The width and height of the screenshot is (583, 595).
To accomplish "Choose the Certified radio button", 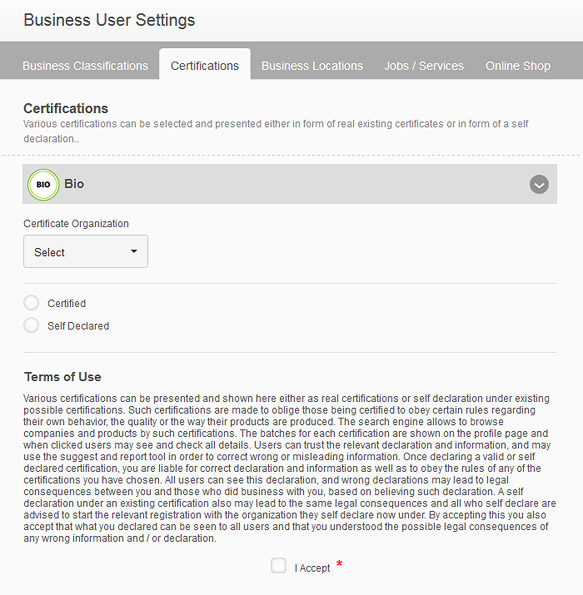I will point(31,303).
